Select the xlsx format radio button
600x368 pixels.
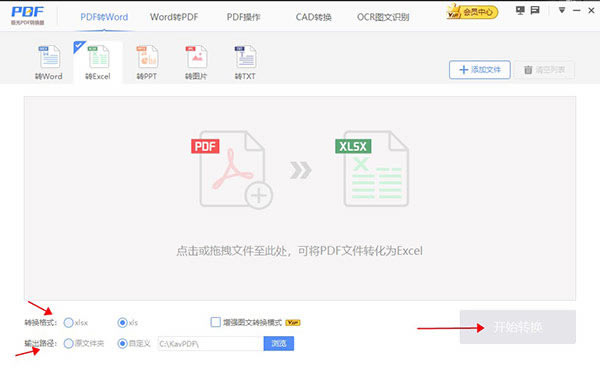[68, 323]
